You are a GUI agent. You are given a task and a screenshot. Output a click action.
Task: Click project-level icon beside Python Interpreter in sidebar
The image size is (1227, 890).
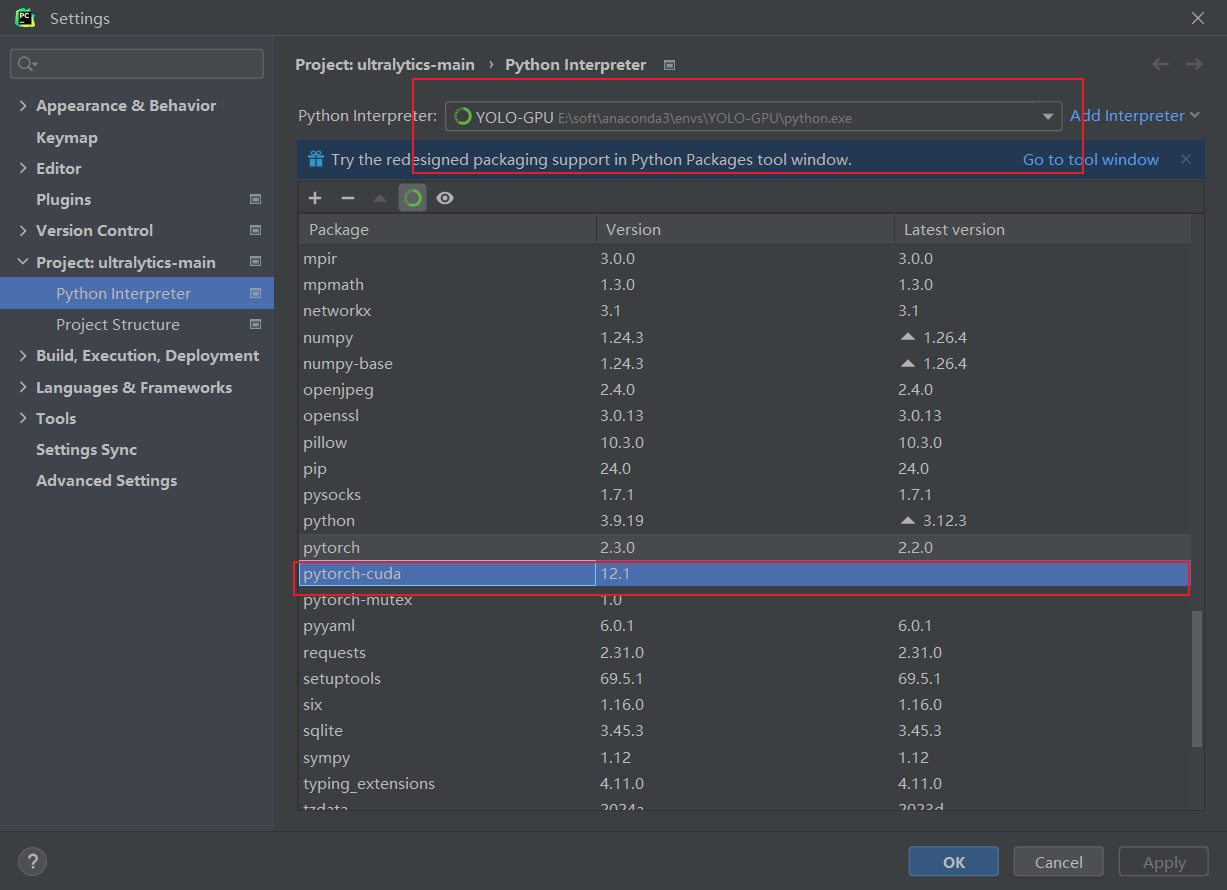(255, 293)
